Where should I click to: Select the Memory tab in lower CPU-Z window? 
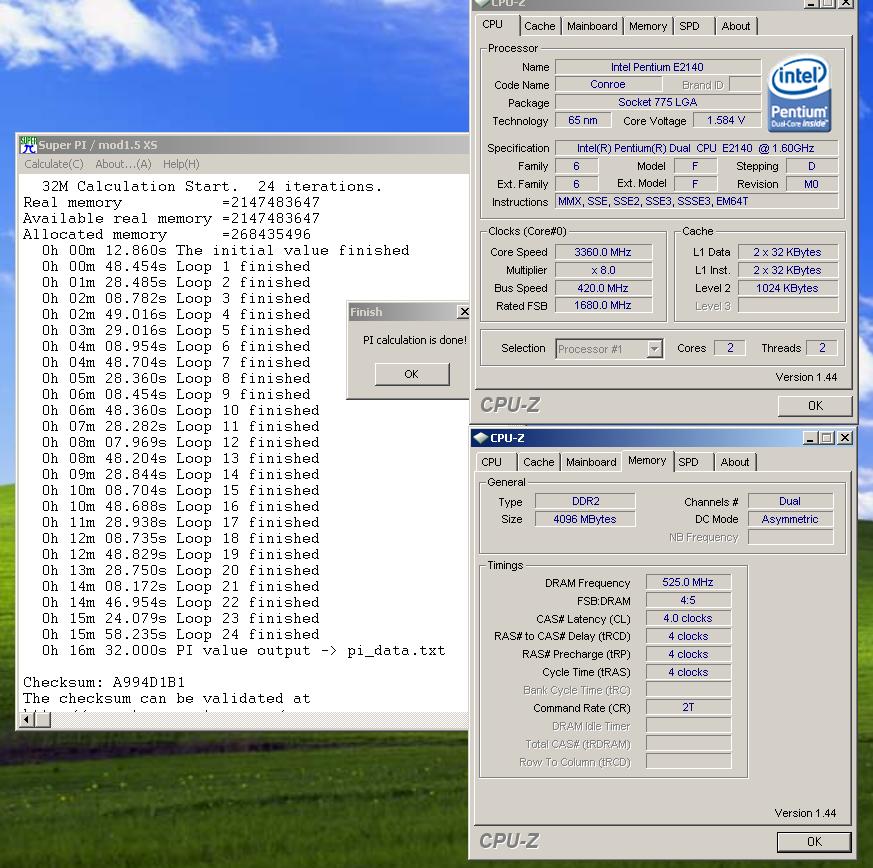click(x=647, y=460)
